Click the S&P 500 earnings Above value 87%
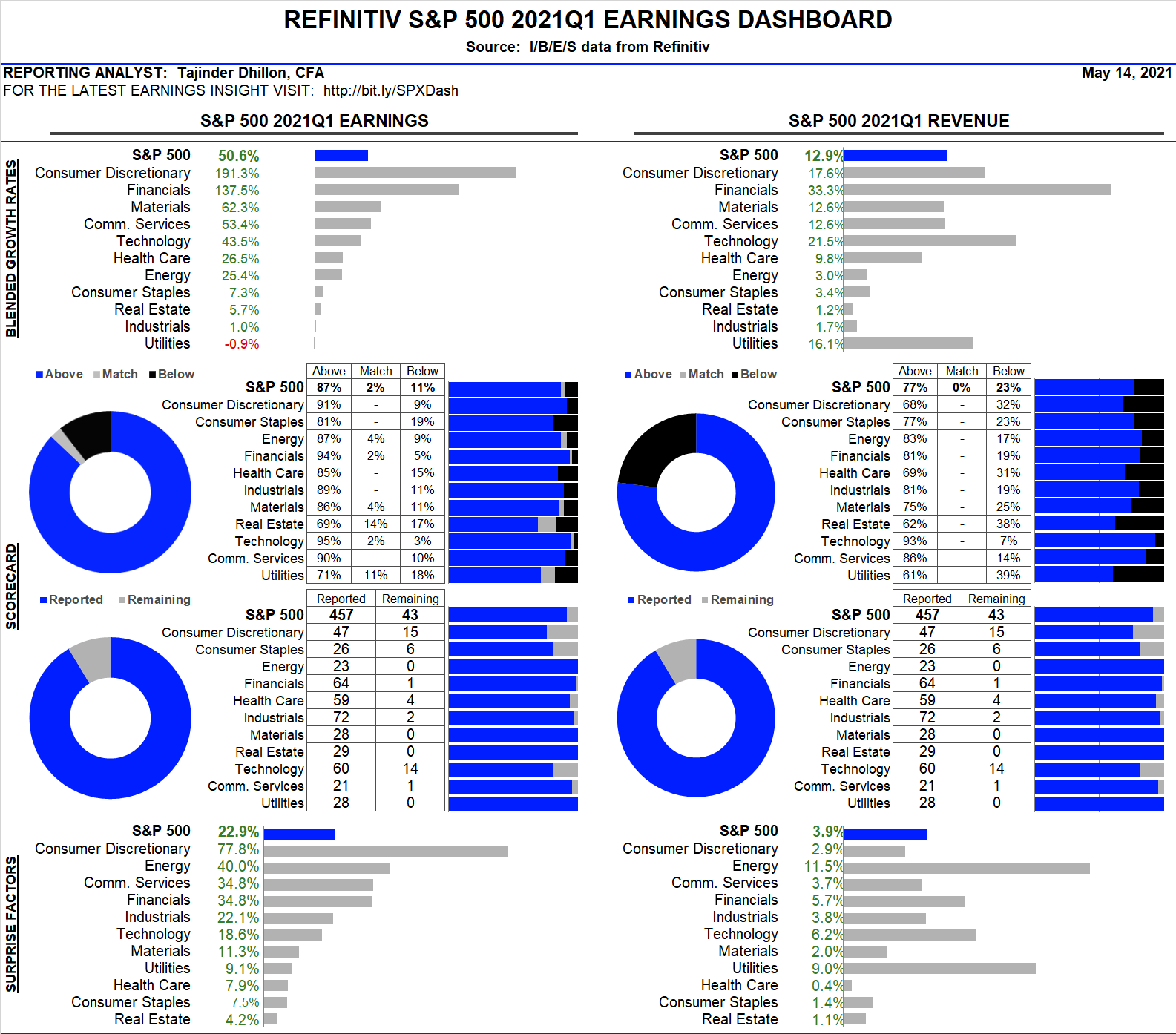 pyautogui.click(x=329, y=387)
